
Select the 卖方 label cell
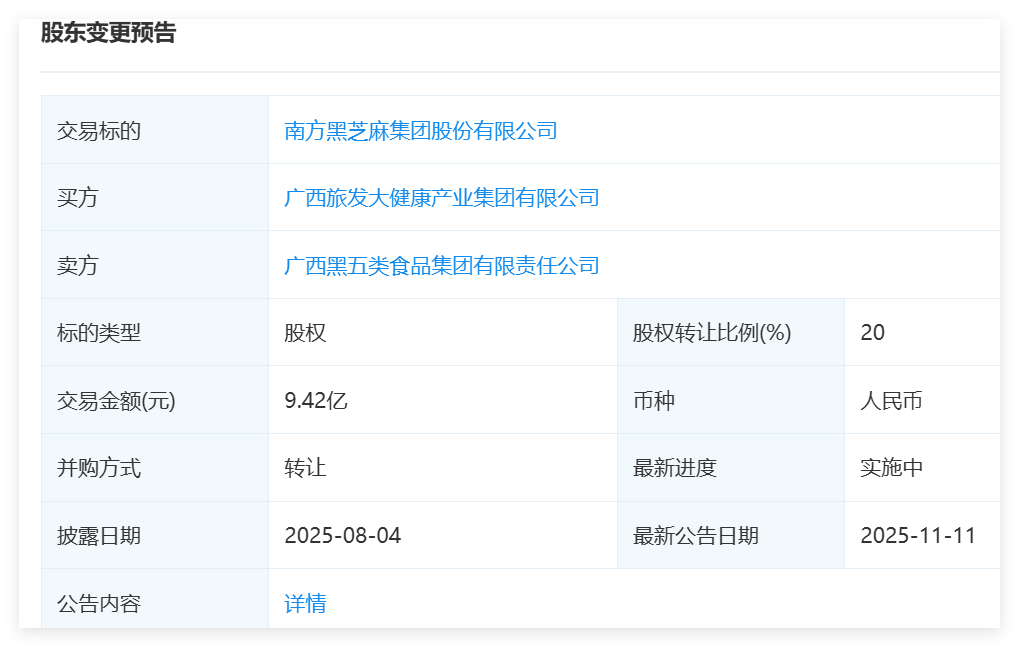pyautogui.click(x=155, y=265)
